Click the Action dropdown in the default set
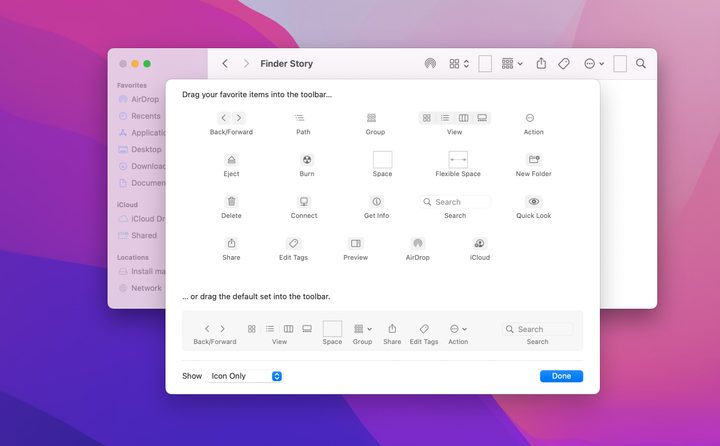Viewport: 720px width, 446px height. pos(458,329)
